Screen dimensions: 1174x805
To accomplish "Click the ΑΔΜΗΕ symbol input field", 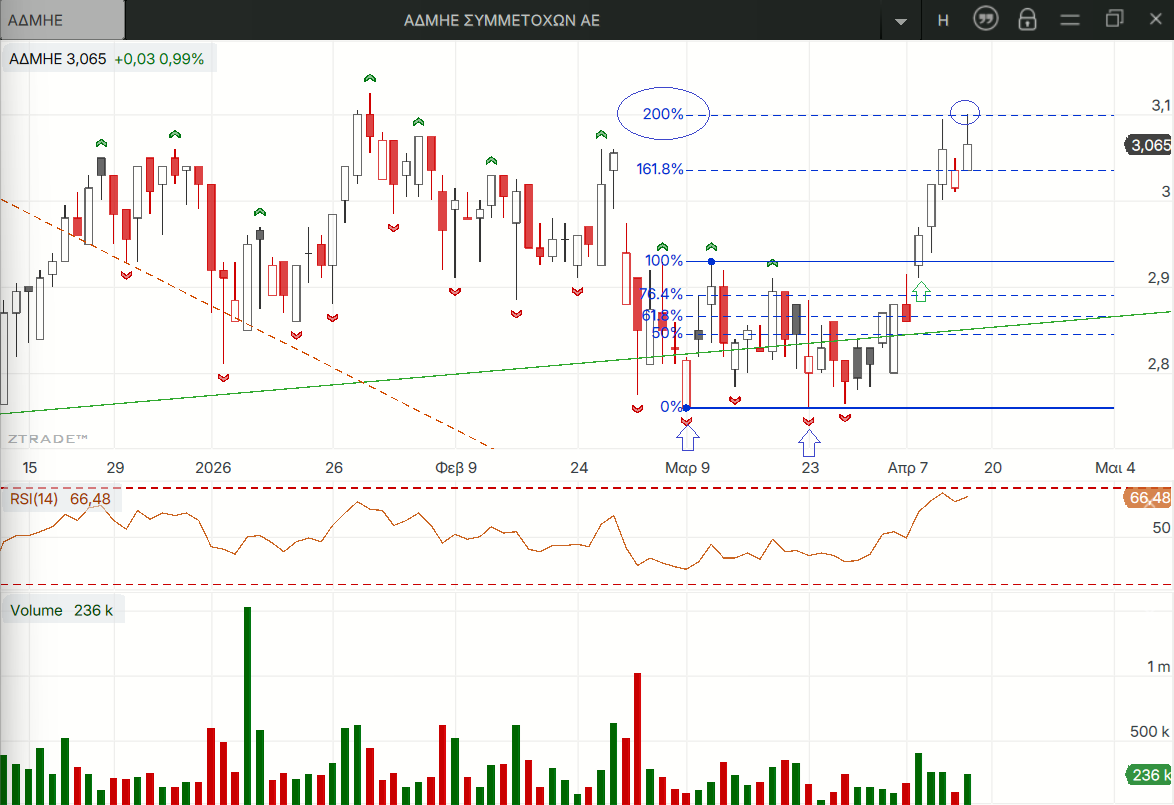I will 62,20.
